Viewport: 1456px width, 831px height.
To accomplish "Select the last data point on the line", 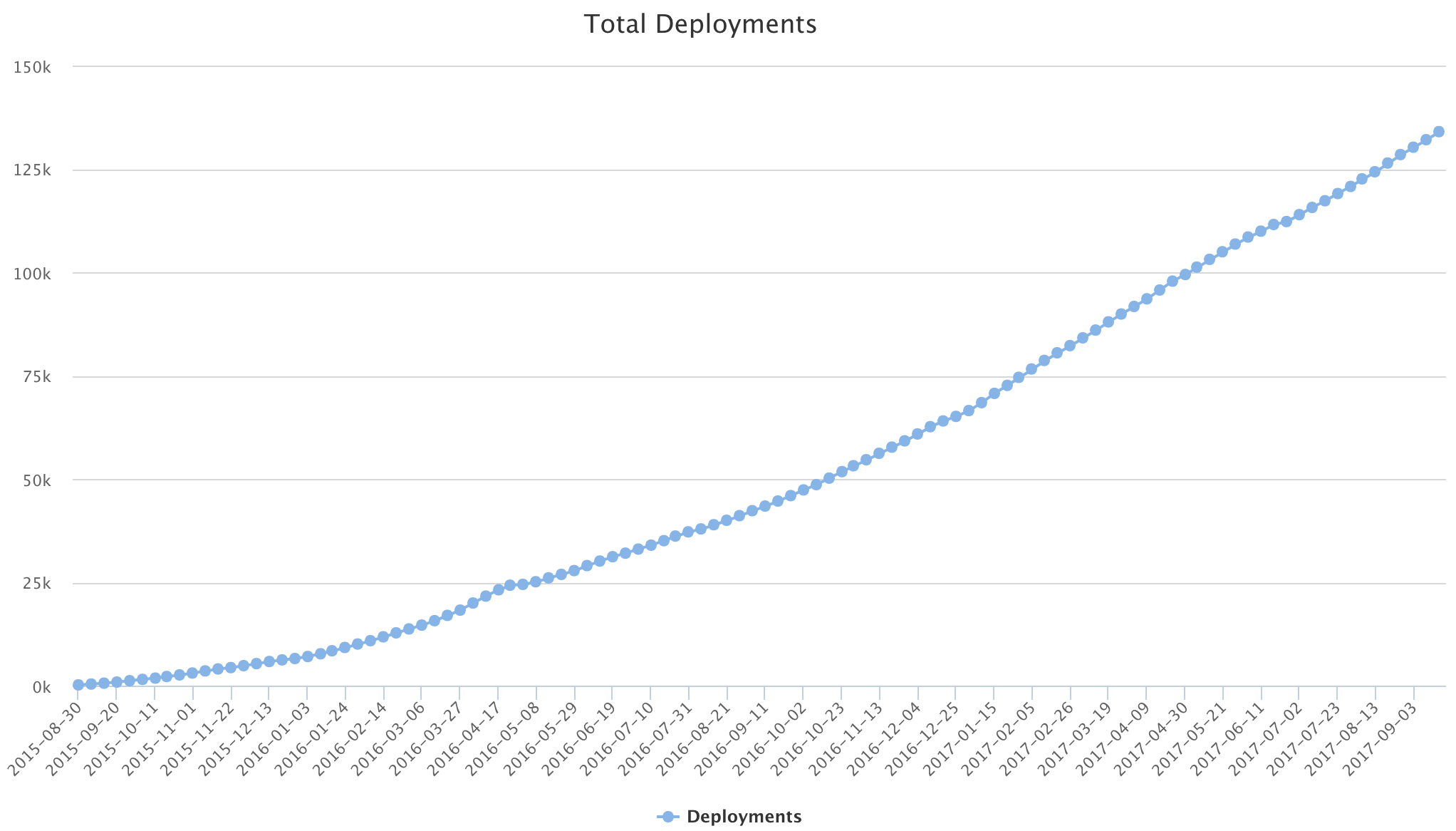I will [x=1438, y=132].
